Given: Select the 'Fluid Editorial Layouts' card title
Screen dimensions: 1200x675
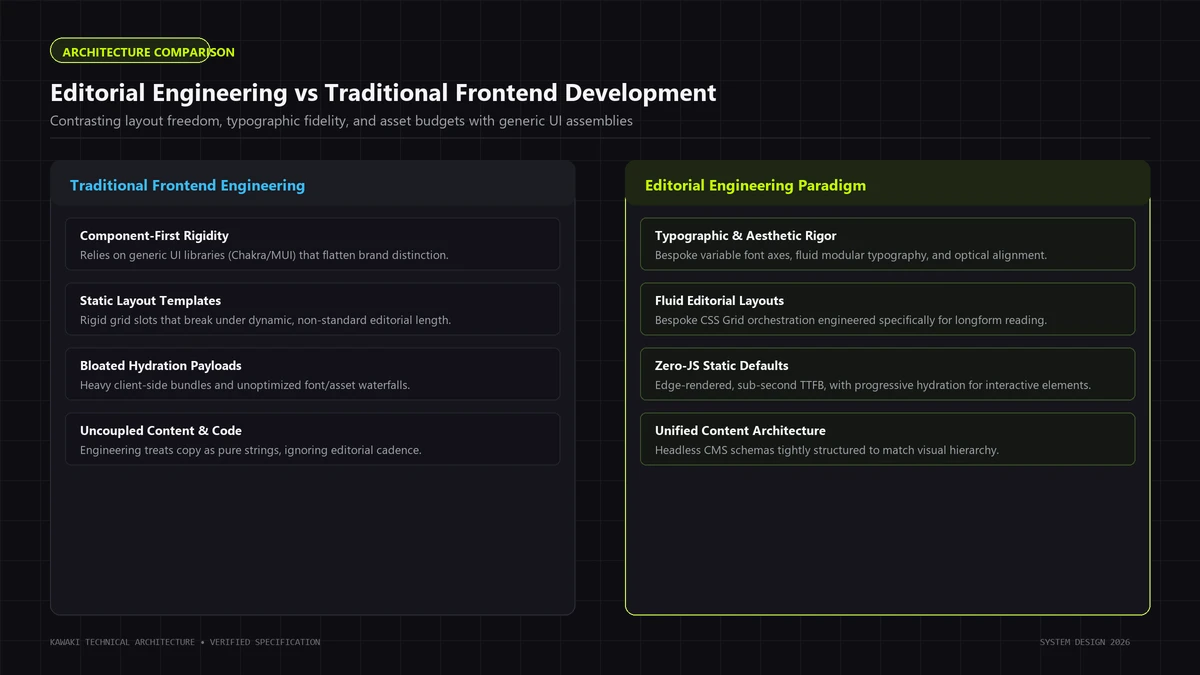Looking at the screenshot, I should point(719,301).
